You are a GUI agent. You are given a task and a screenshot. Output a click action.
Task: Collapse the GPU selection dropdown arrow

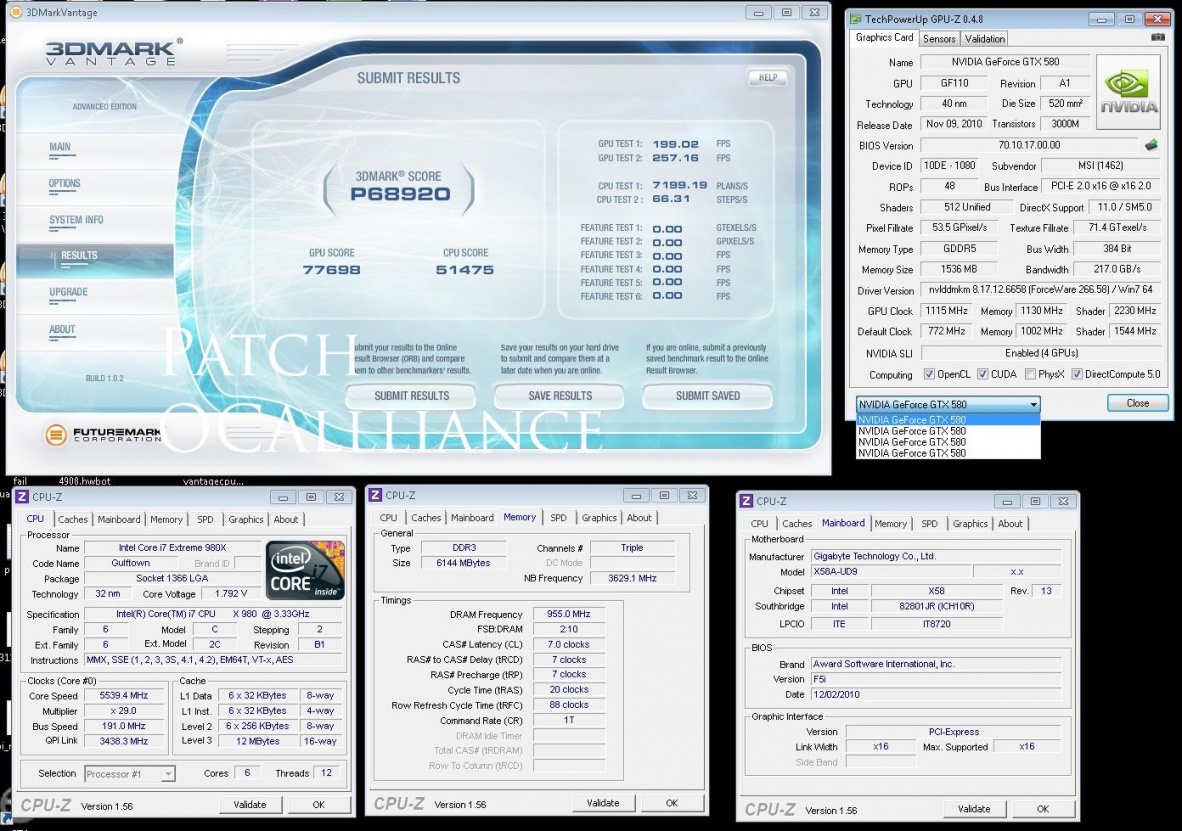pyautogui.click(x=1032, y=404)
